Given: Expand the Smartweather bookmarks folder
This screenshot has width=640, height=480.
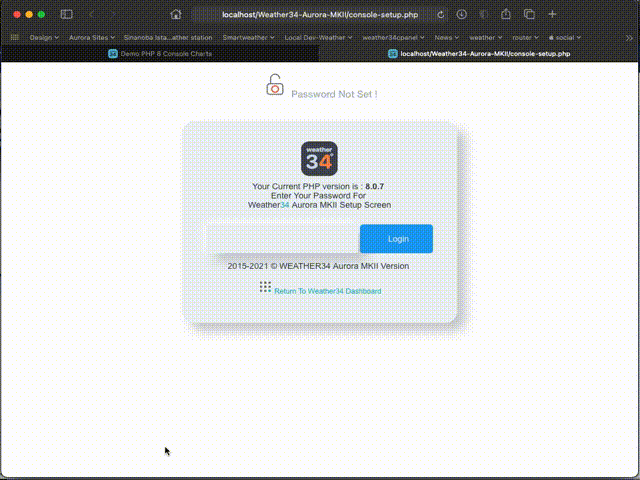Looking at the screenshot, I should [x=248, y=38].
